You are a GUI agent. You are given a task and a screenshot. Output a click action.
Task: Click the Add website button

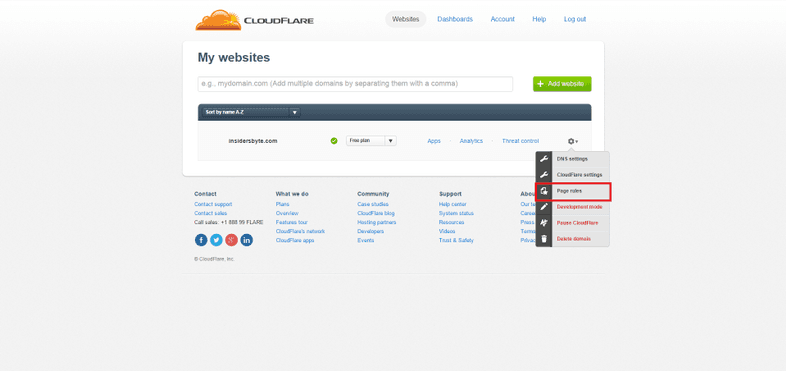(x=562, y=84)
